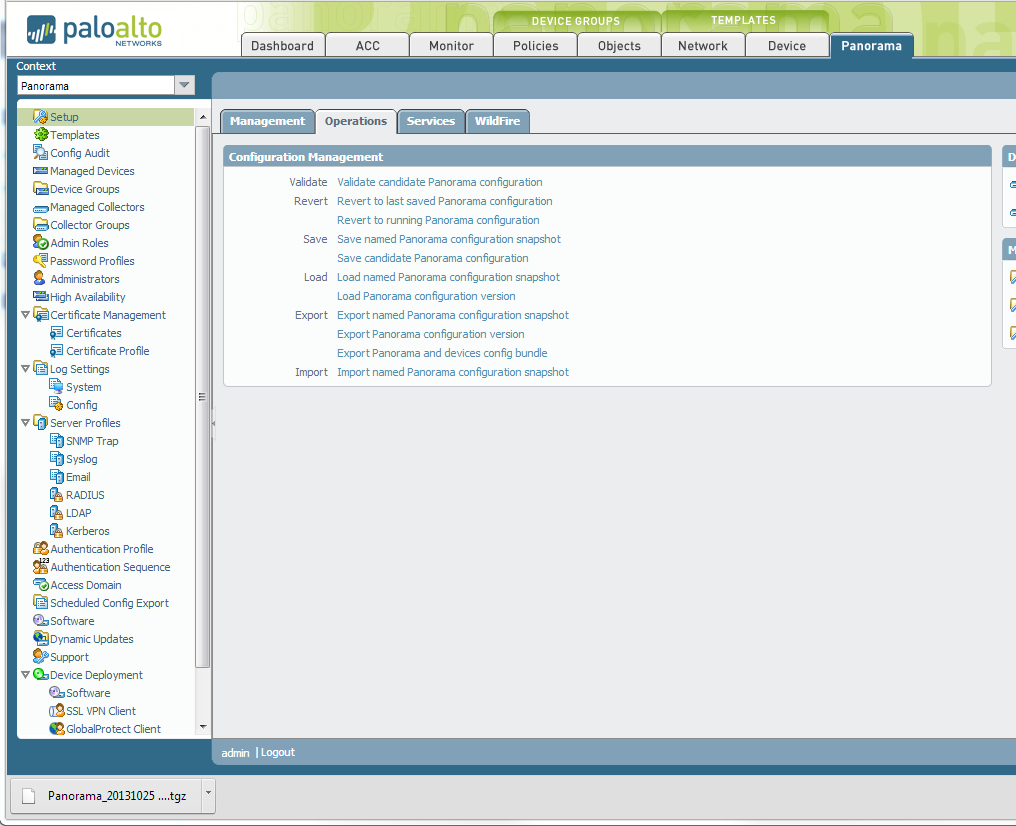Collapse the Certificate Management tree node

point(25,315)
